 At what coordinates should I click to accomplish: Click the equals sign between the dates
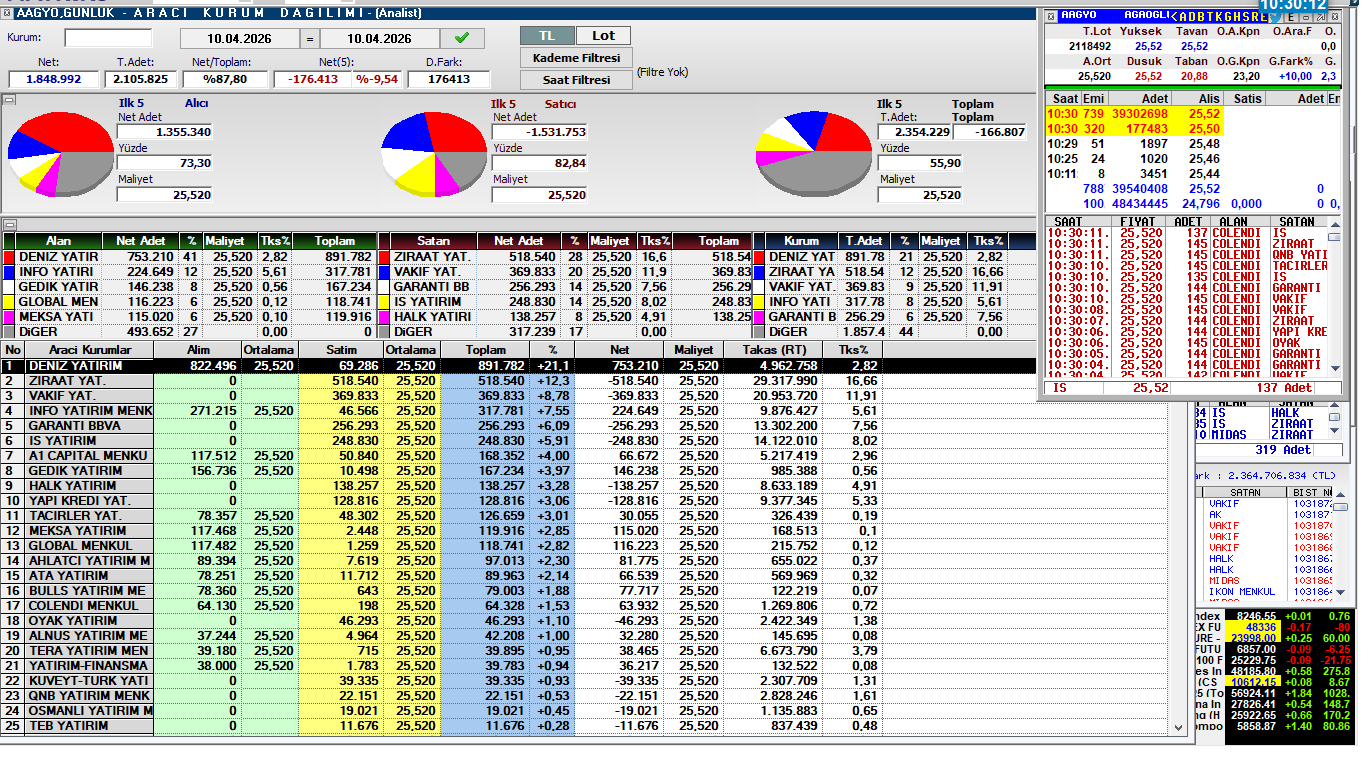coord(310,39)
